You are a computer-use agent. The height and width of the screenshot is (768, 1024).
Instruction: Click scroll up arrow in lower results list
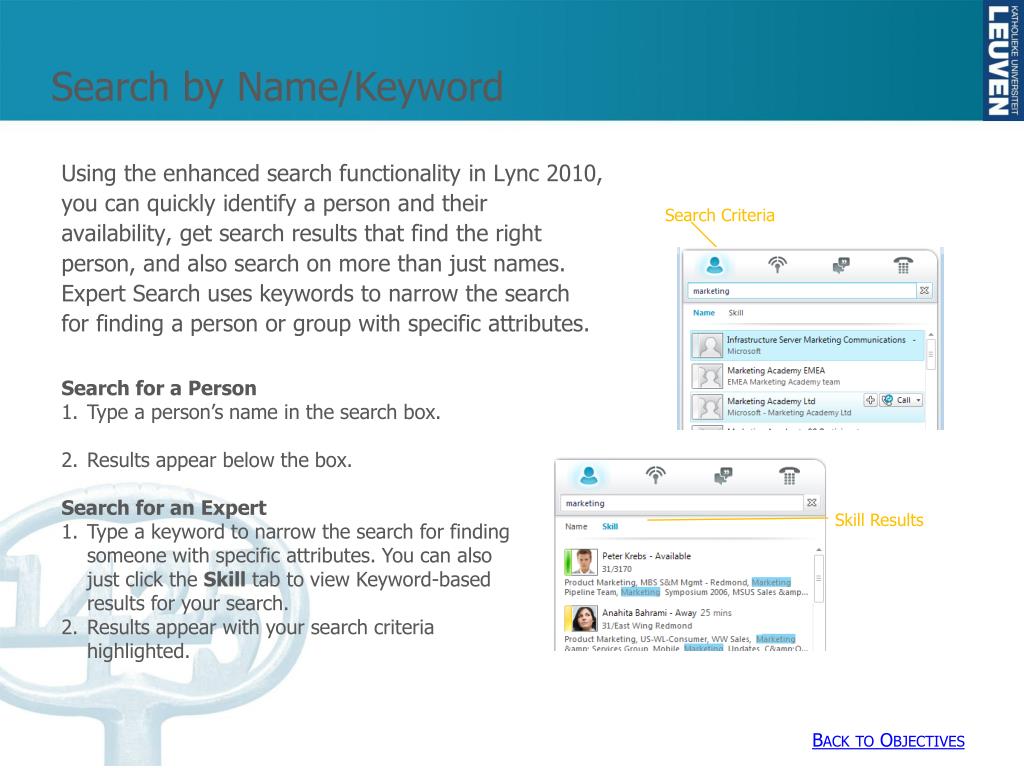(818, 550)
